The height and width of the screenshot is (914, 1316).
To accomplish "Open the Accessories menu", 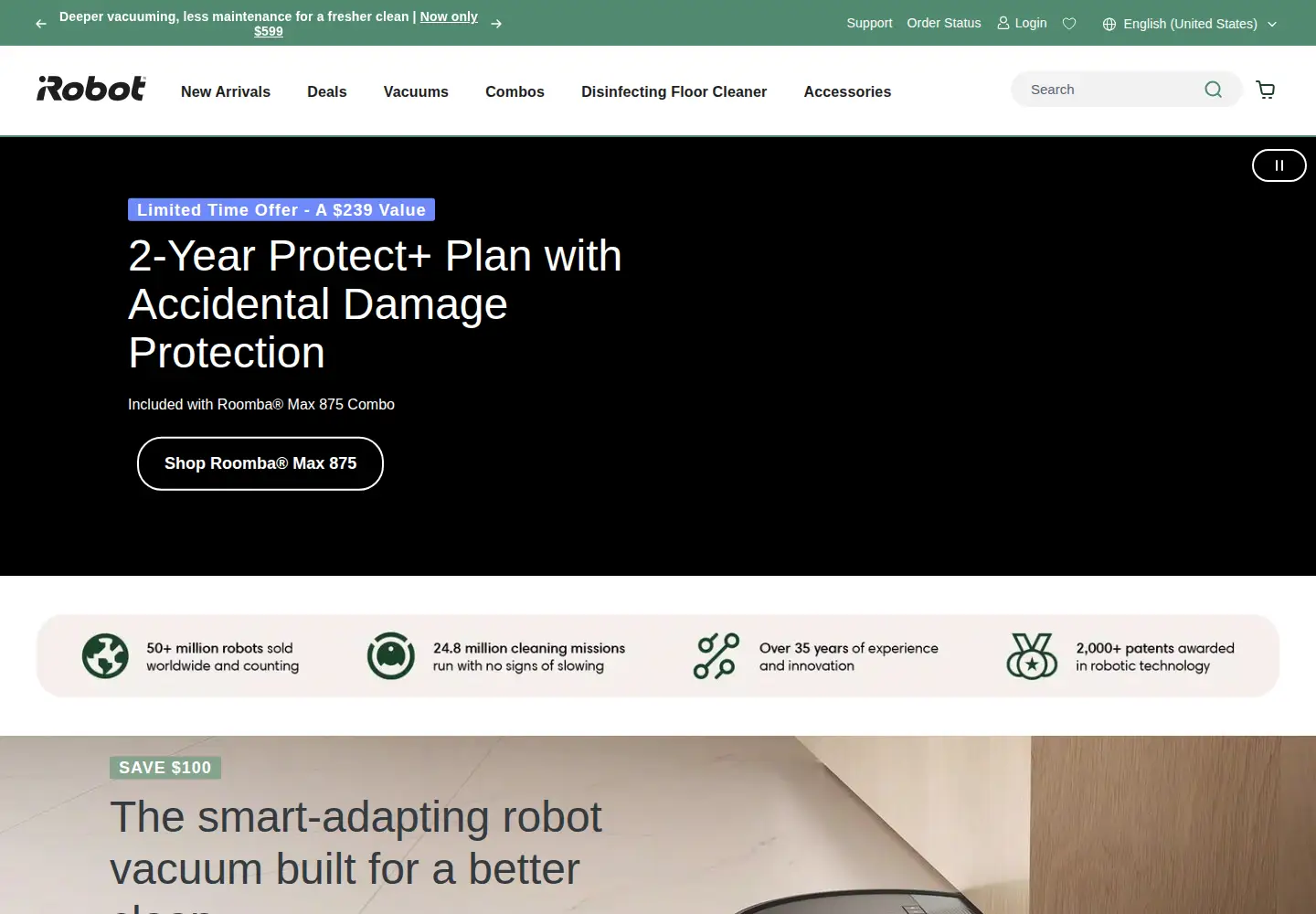I will [x=847, y=91].
